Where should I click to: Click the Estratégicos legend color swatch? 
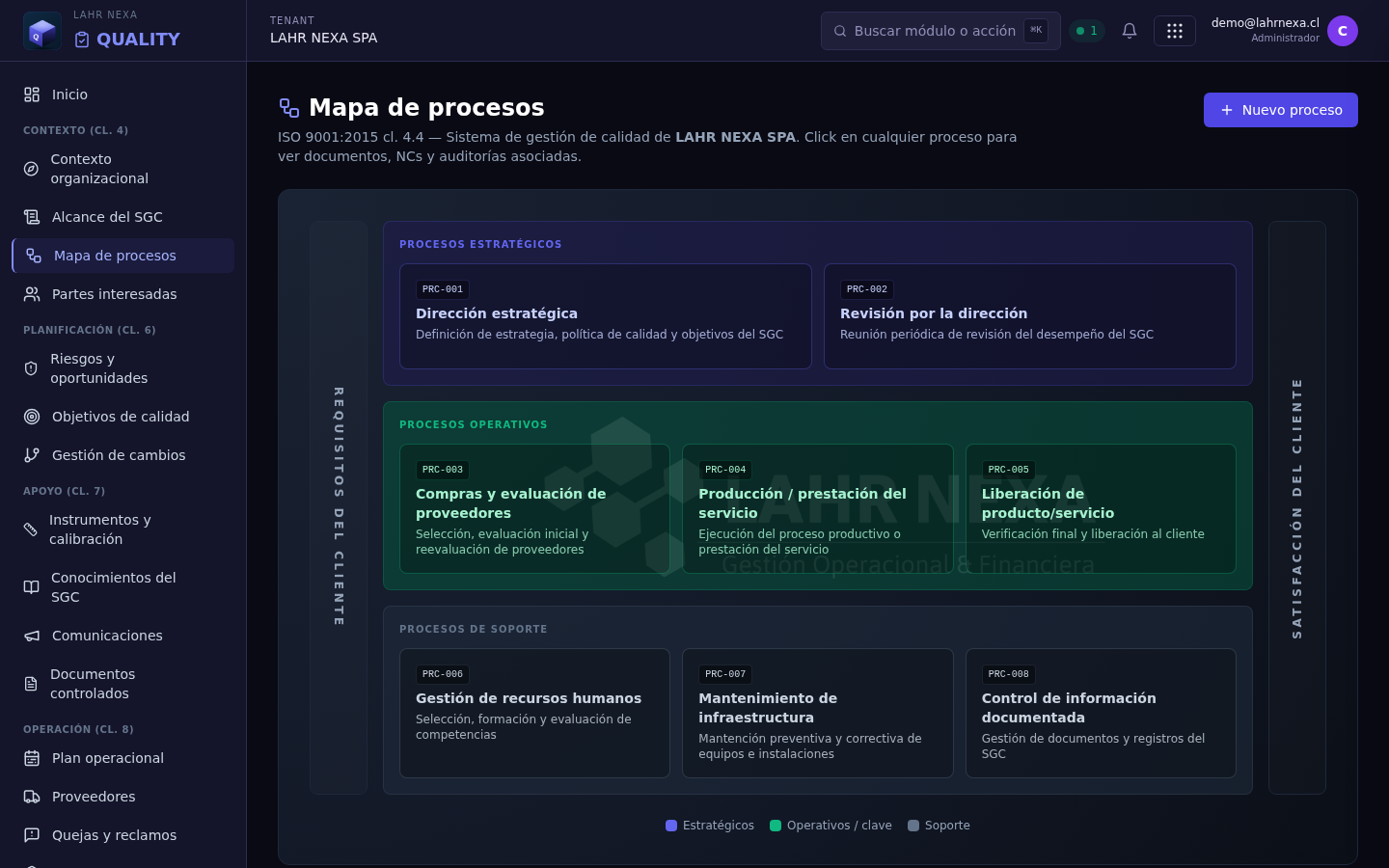click(x=671, y=826)
